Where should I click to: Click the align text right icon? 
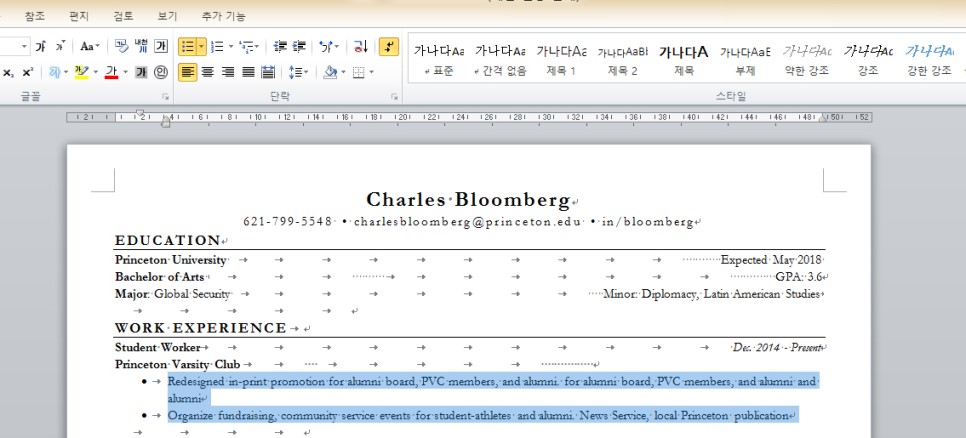point(227,73)
